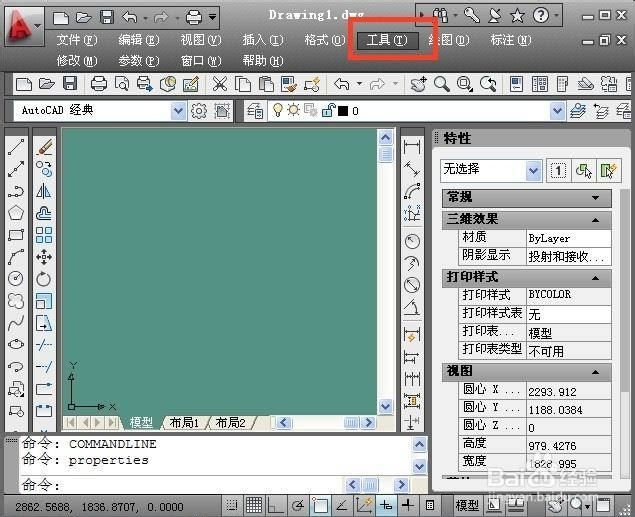
Task: Click the Cut scissors icon
Action: (x=219, y=84)
